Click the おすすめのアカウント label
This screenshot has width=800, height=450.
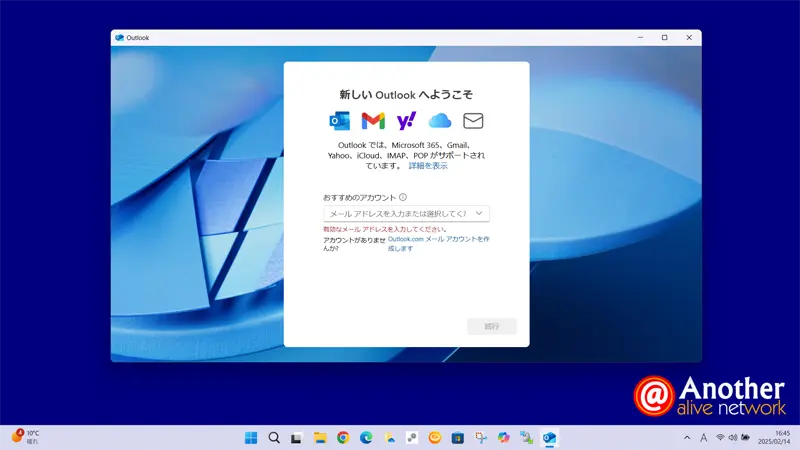[360, 197]
